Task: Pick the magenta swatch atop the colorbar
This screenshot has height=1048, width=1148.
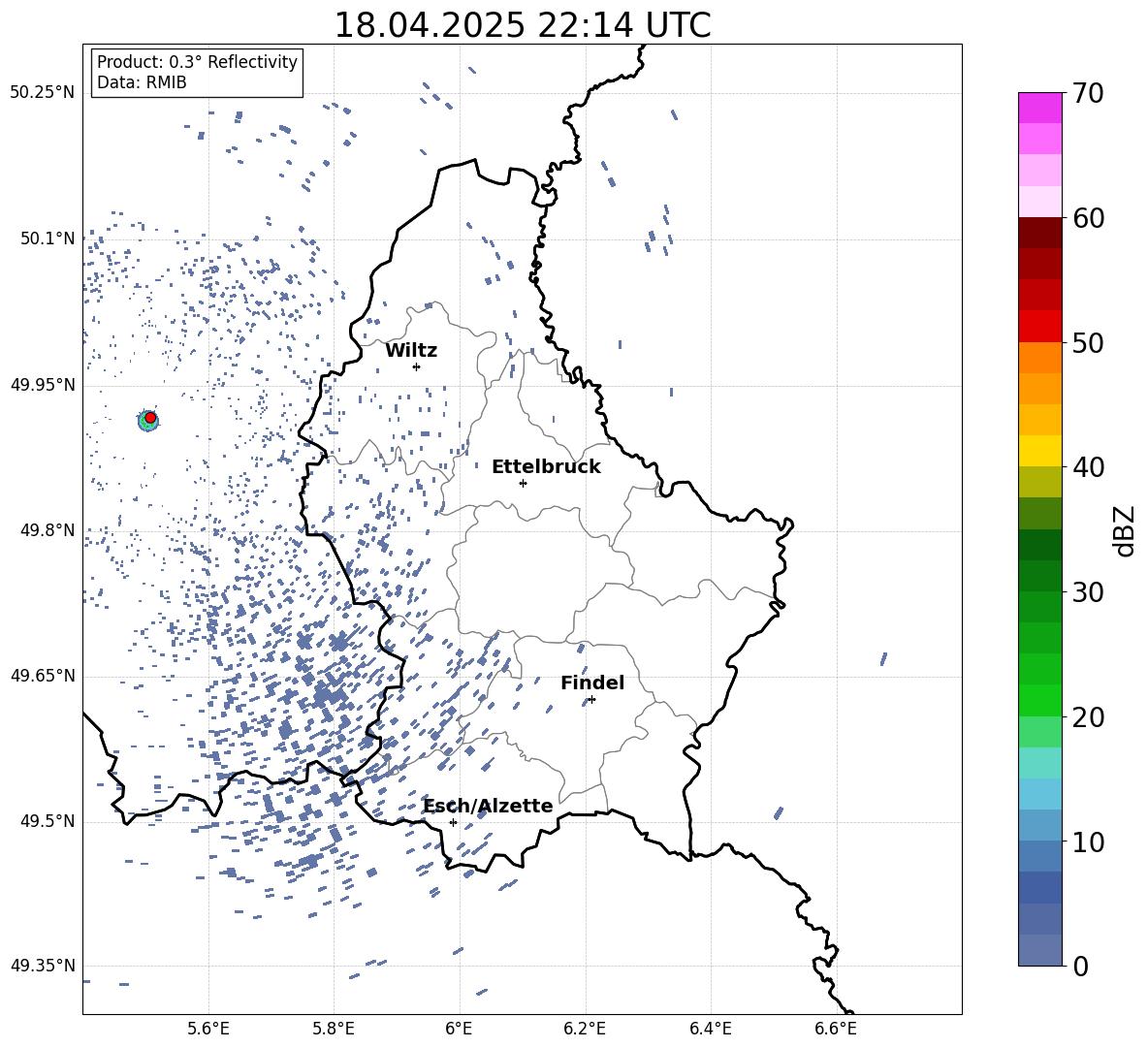Action: point(1039,108)
